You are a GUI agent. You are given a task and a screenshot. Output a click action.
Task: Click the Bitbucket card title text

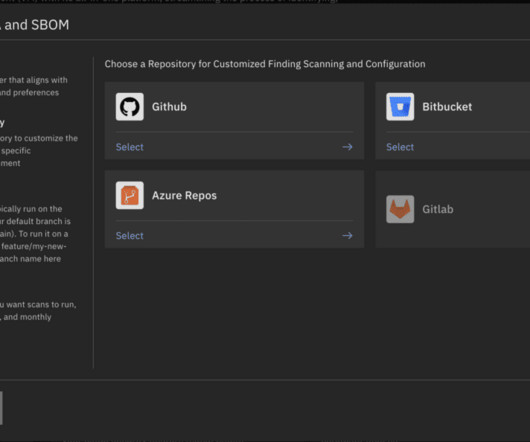[447, 107]
